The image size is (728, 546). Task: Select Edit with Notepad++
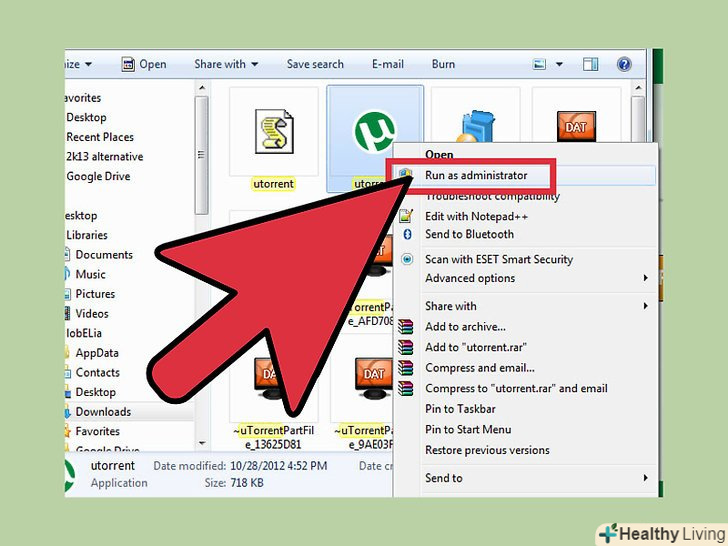click(476, 216)
